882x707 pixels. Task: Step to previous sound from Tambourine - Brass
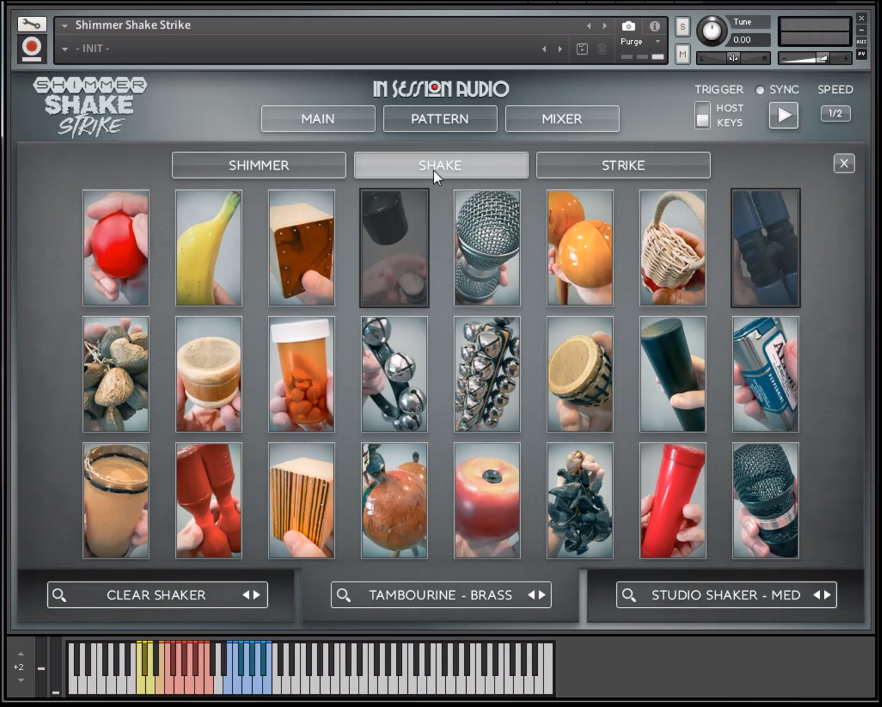[x=531, y=595]
